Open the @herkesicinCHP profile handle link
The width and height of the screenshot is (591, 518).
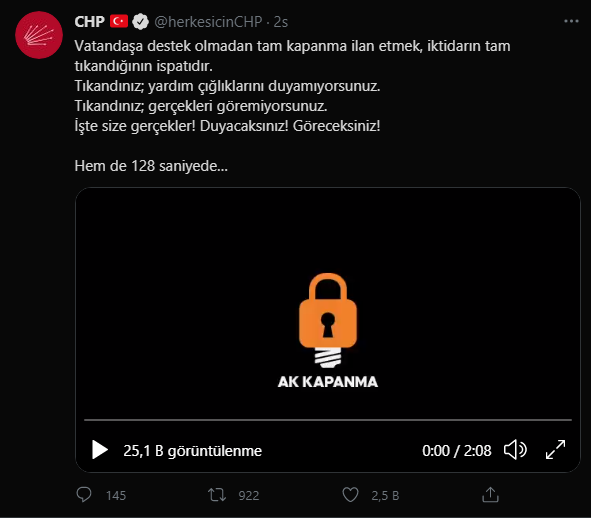[x=208, y=22]
